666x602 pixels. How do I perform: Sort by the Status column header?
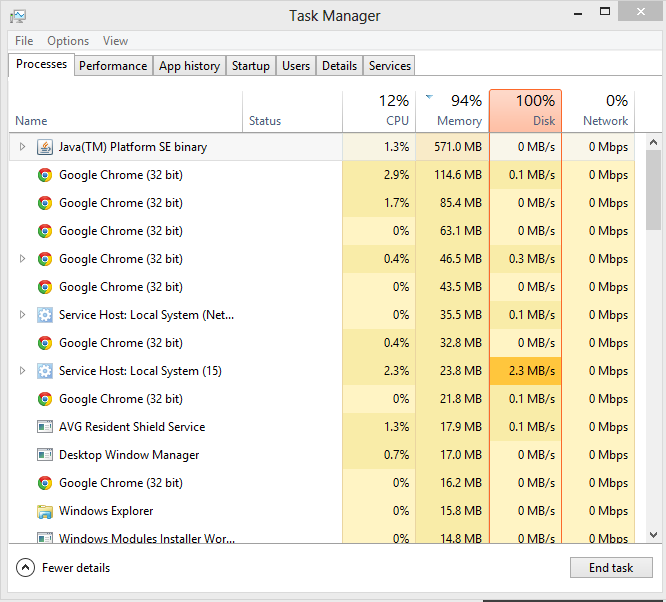293,111
